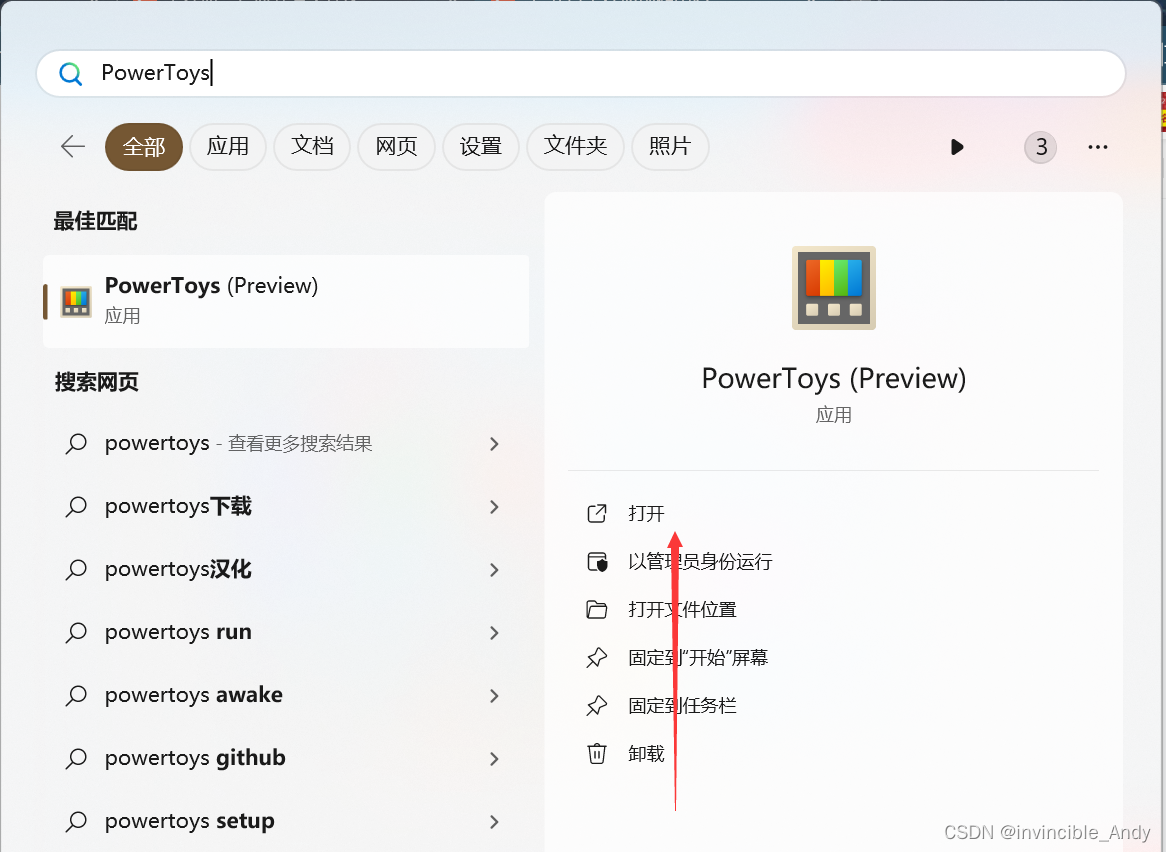The image size is (1166, 852).
Task: Switch to the 网页 filter tab
Action: pos(396,146)
